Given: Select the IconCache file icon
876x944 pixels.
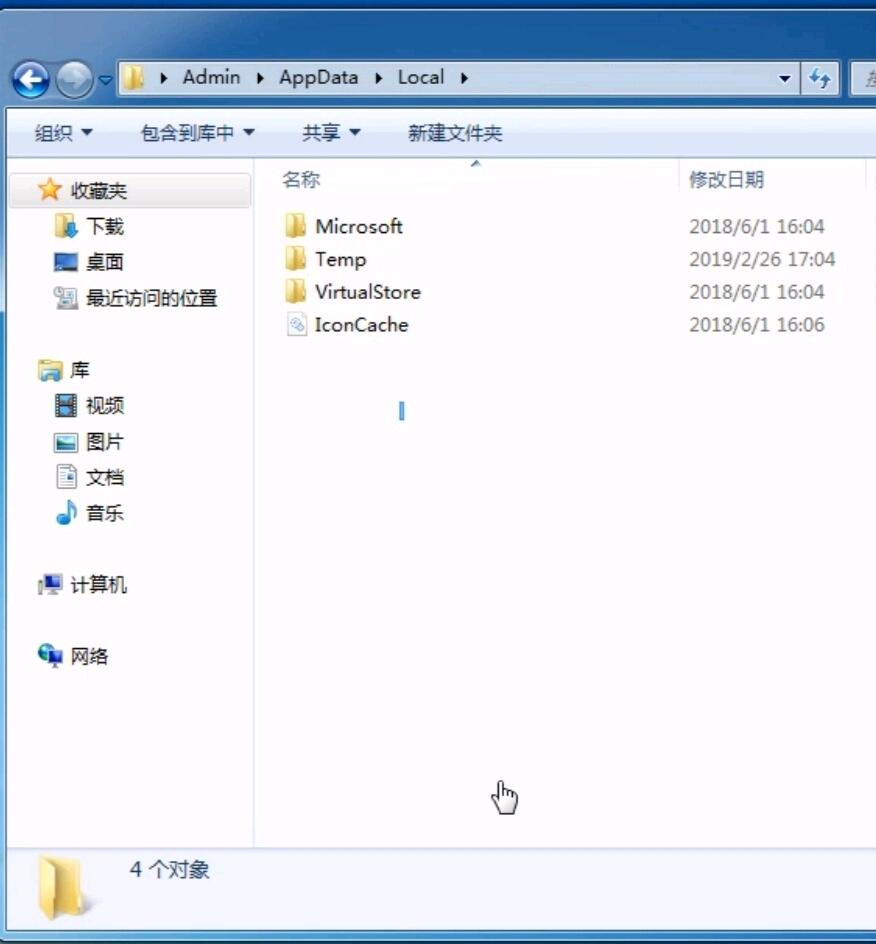Looking at the screenshot, I should click(296, 324).
